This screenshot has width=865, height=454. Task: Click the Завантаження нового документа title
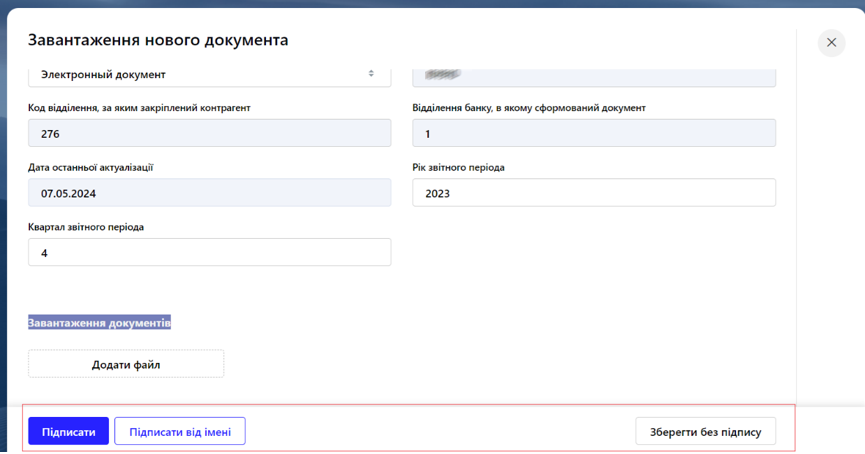[x=158, y=40]
